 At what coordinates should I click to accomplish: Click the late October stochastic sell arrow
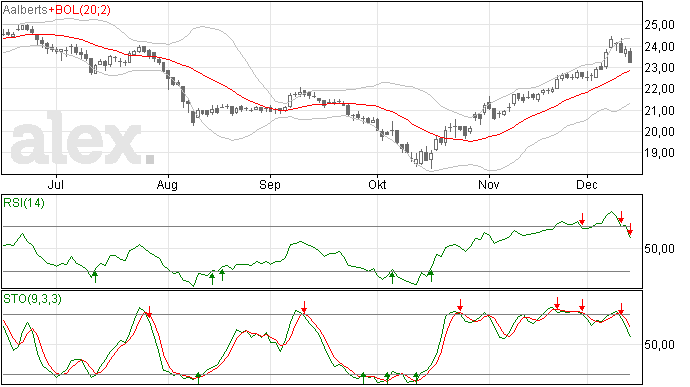tap(460, 305)
